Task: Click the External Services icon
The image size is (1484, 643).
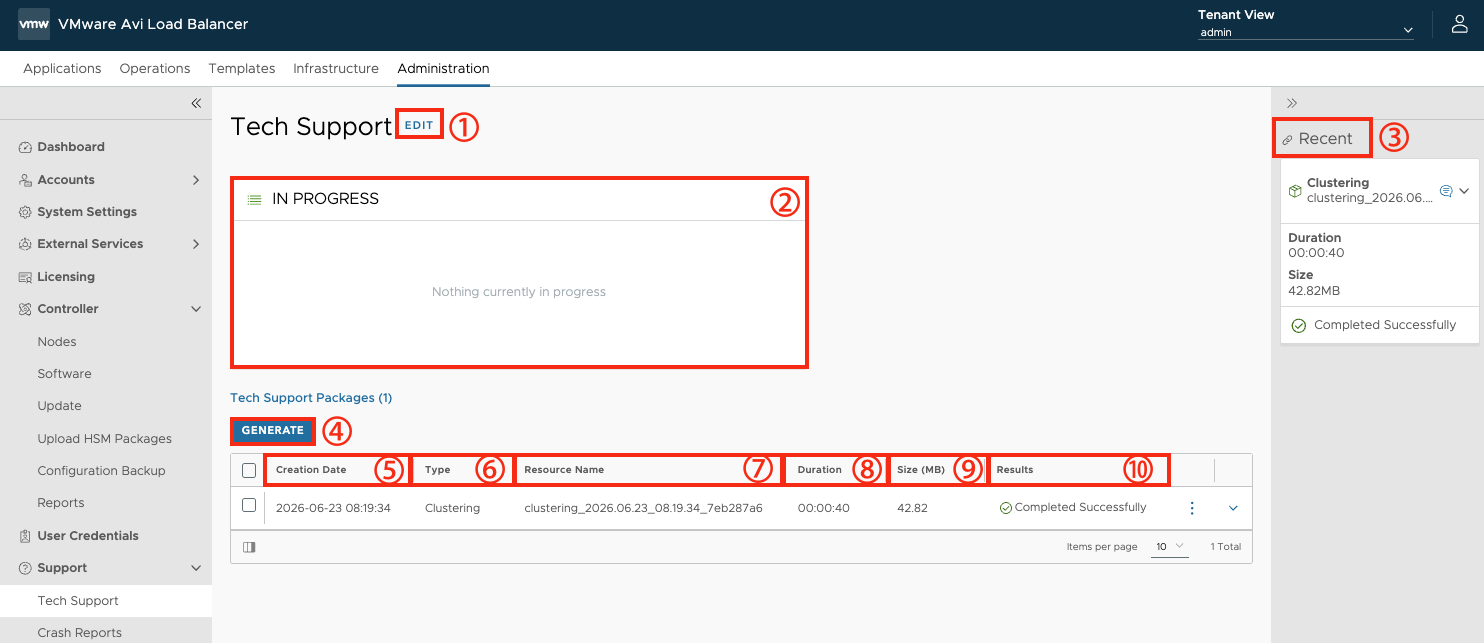Action: tap(26, 244)
